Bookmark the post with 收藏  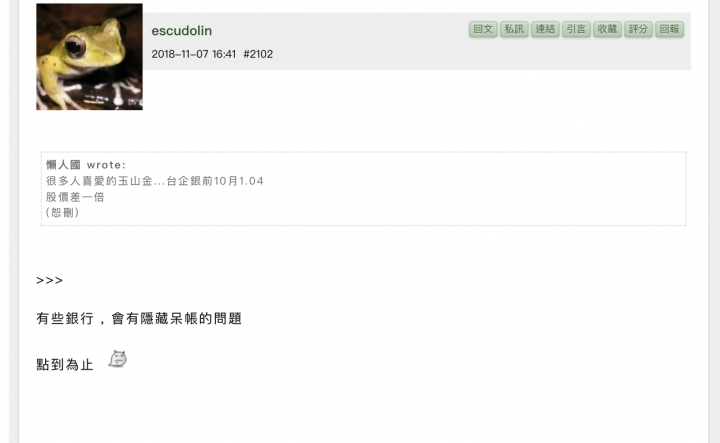[607, 29]
